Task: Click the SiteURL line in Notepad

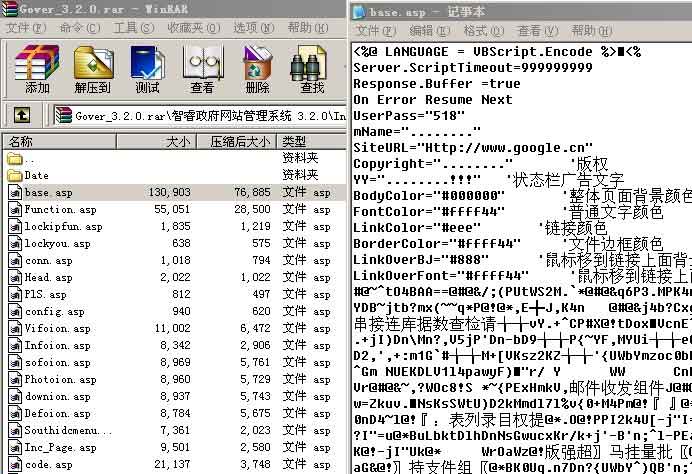Action: click(473, 147)
